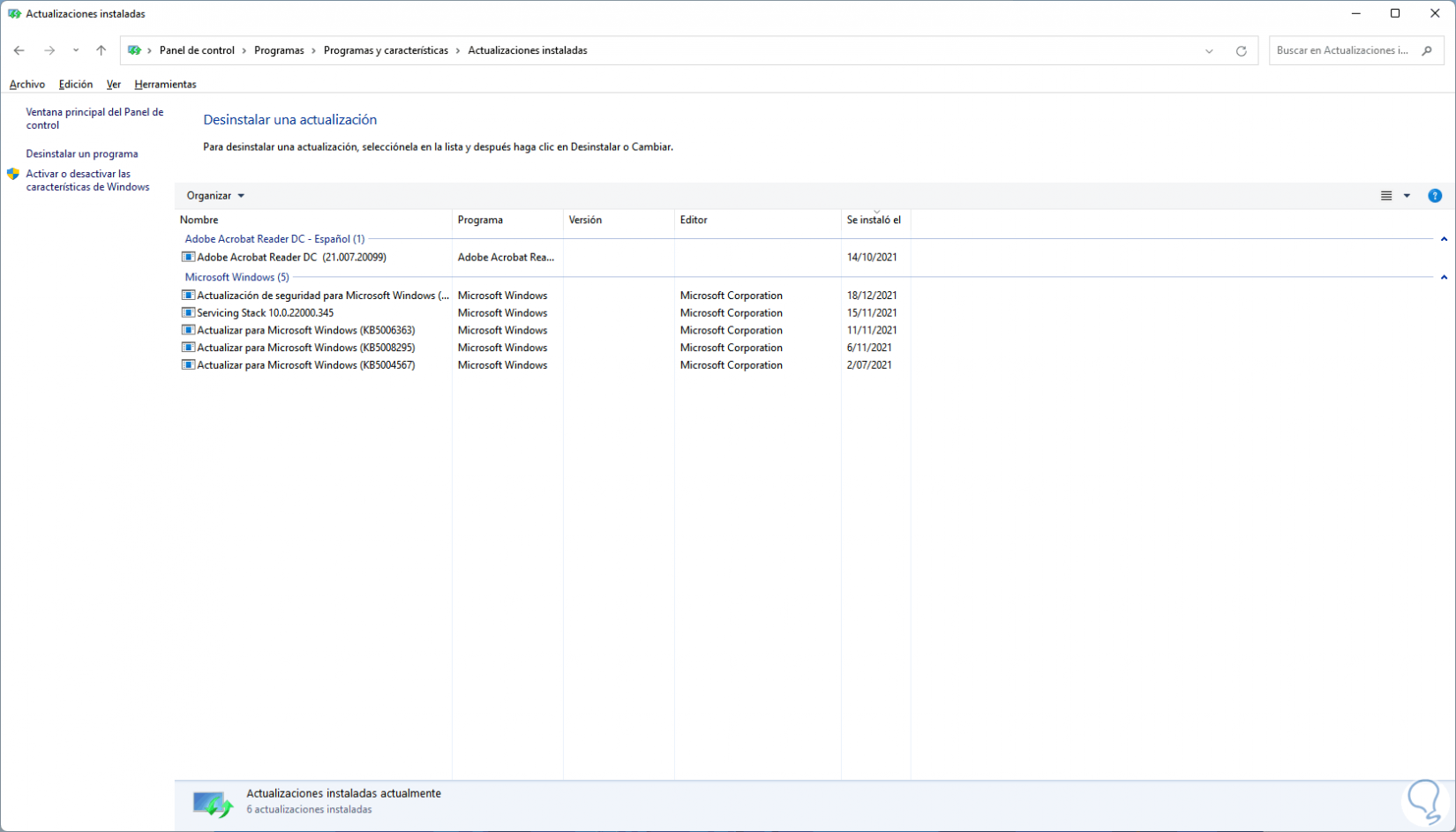Click the 15/11/2021 install date

[872, 313]
